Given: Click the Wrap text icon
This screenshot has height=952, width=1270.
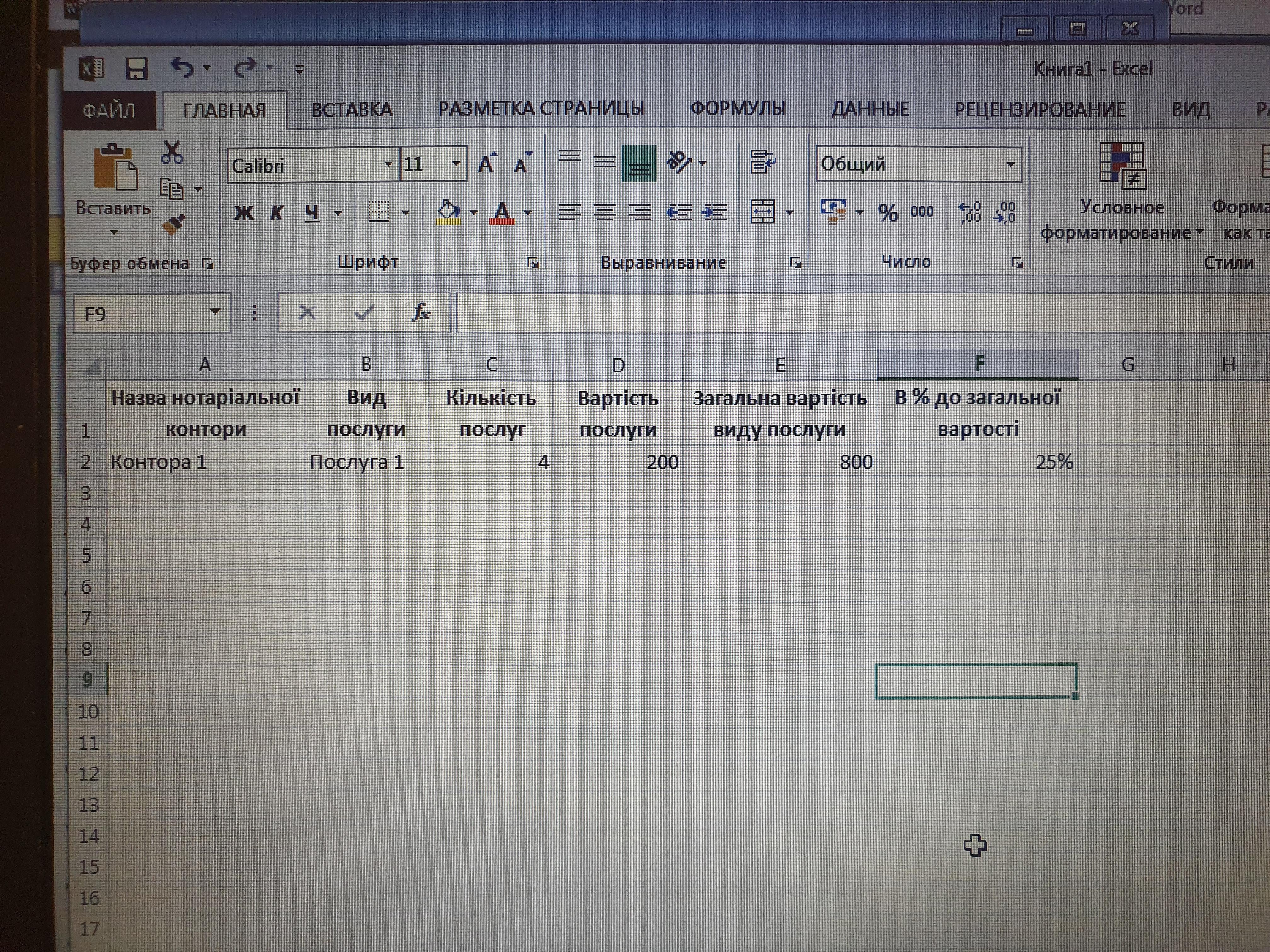Looking at the screenshot, I should [x=763, y=162].
